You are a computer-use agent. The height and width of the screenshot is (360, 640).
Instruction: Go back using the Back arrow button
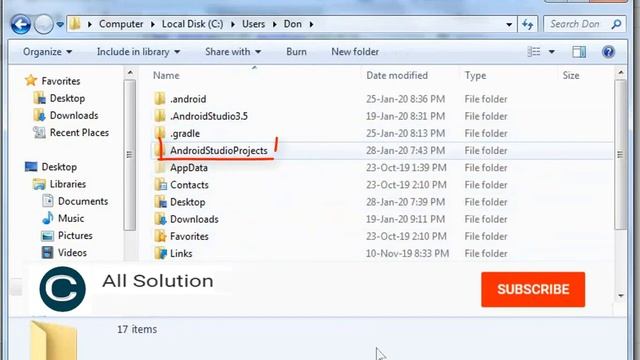click(20, 24)
